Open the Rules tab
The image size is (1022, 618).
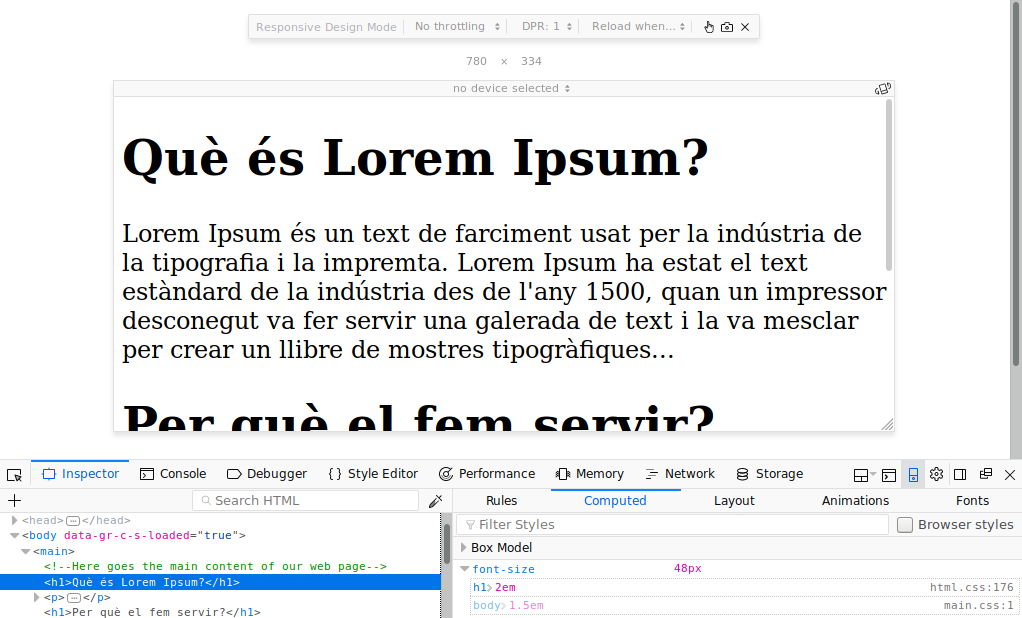coord(501,501)
